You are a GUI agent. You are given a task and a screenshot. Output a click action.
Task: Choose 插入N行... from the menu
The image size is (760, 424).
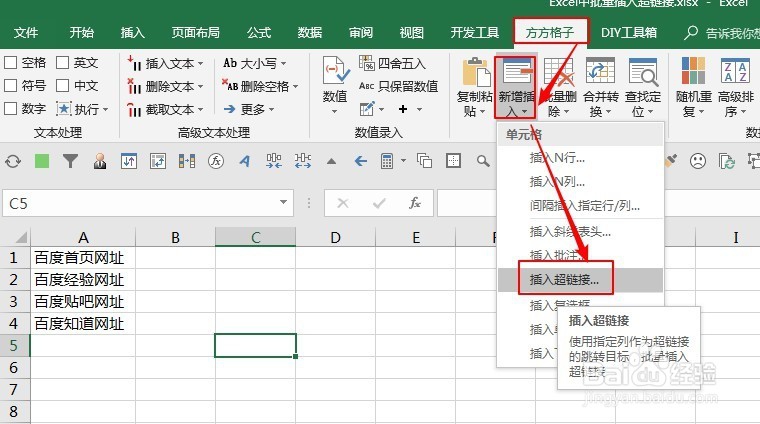580,157
